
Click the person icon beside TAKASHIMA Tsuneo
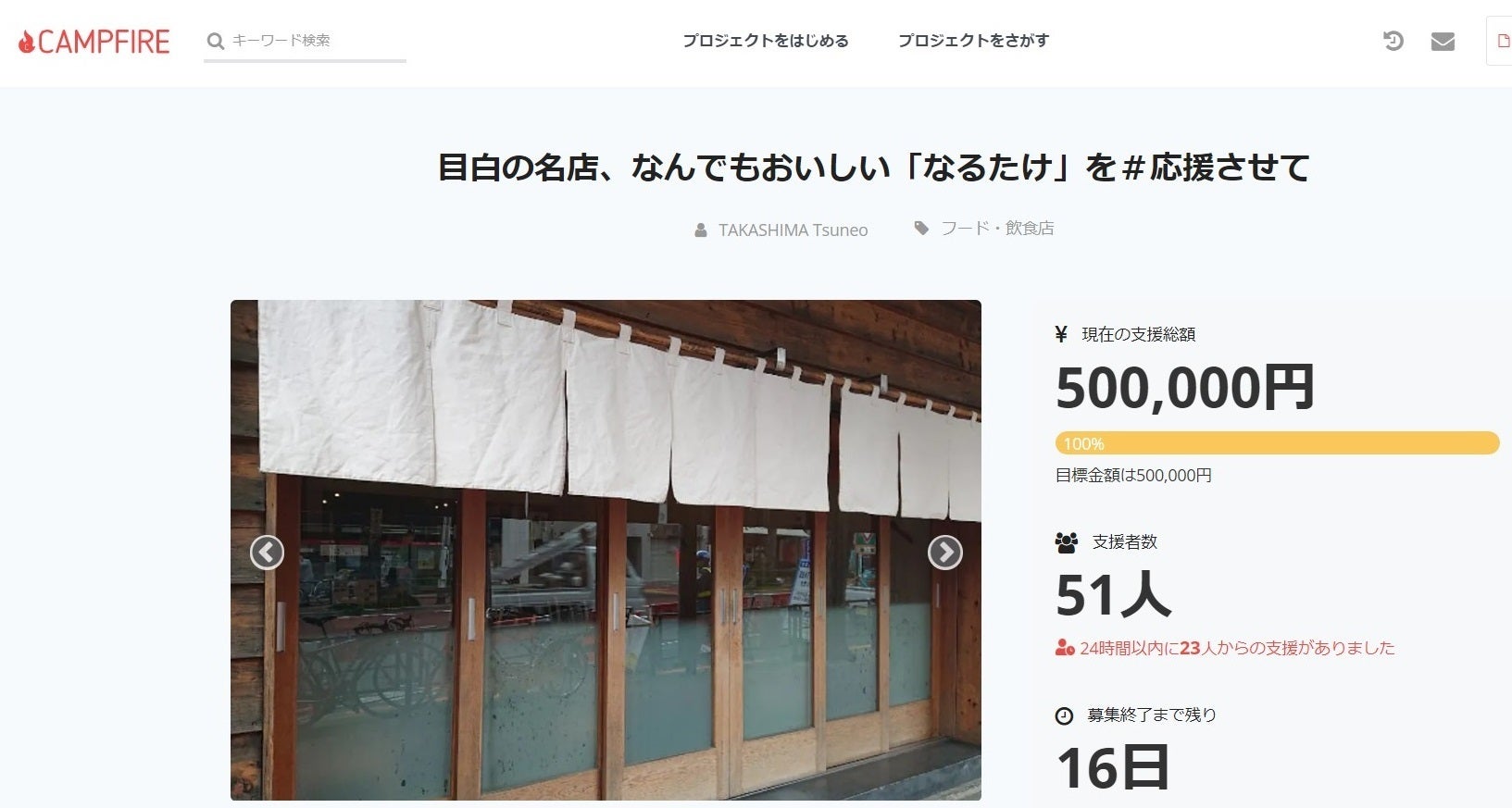tap(701, 230)
